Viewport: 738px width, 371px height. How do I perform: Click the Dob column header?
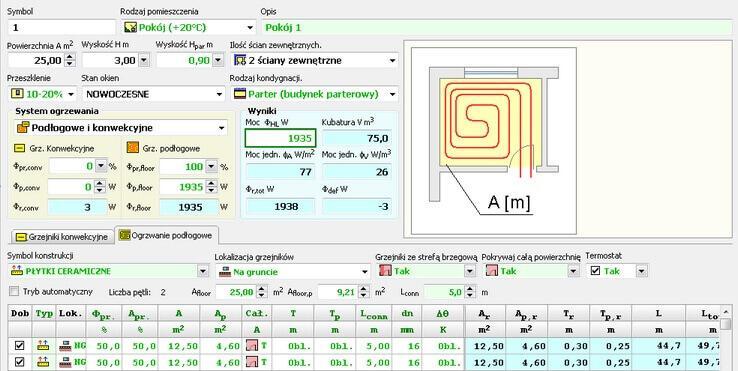point(20,314)
